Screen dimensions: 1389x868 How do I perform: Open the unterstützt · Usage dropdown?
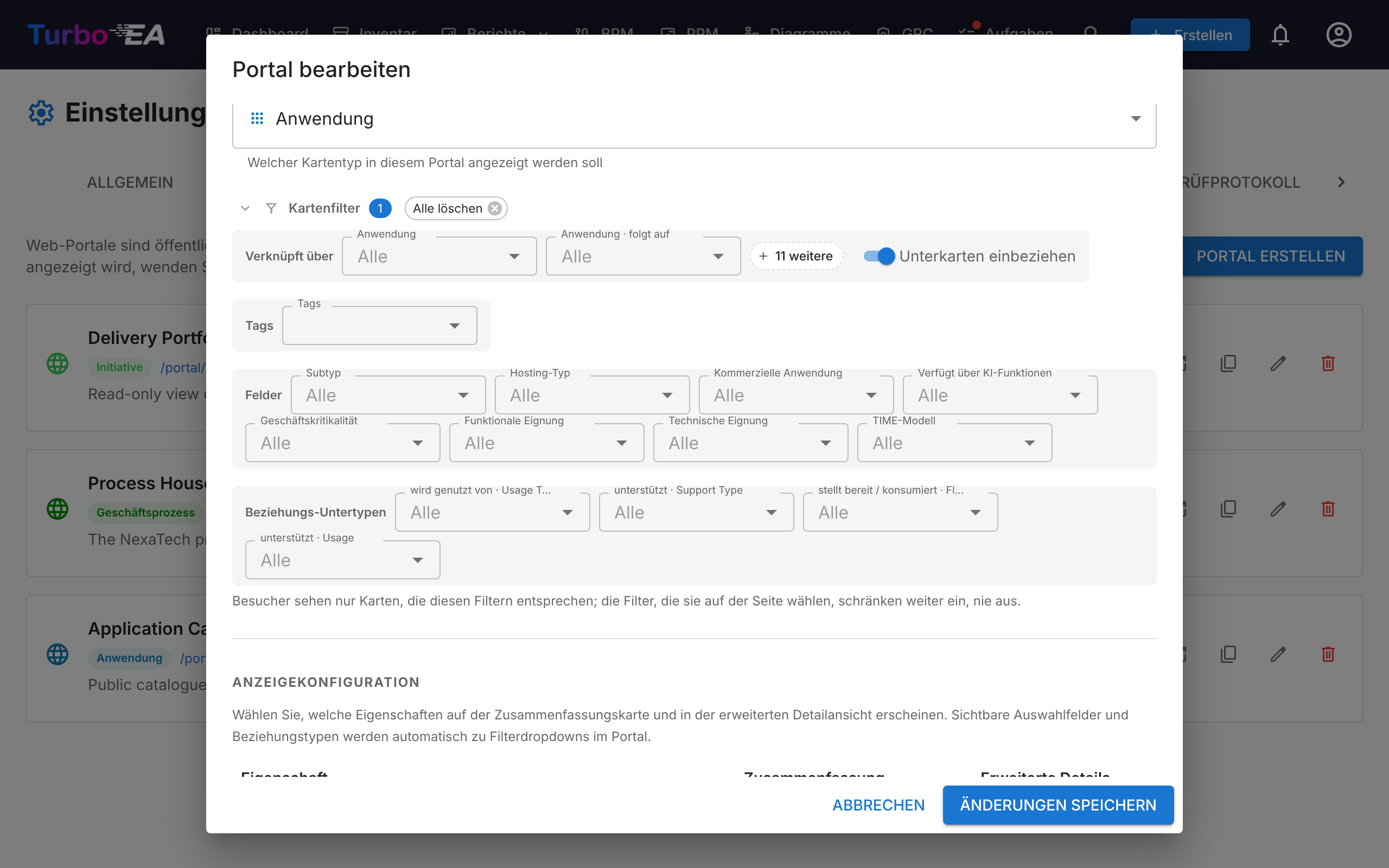click(x=343, y=560)
